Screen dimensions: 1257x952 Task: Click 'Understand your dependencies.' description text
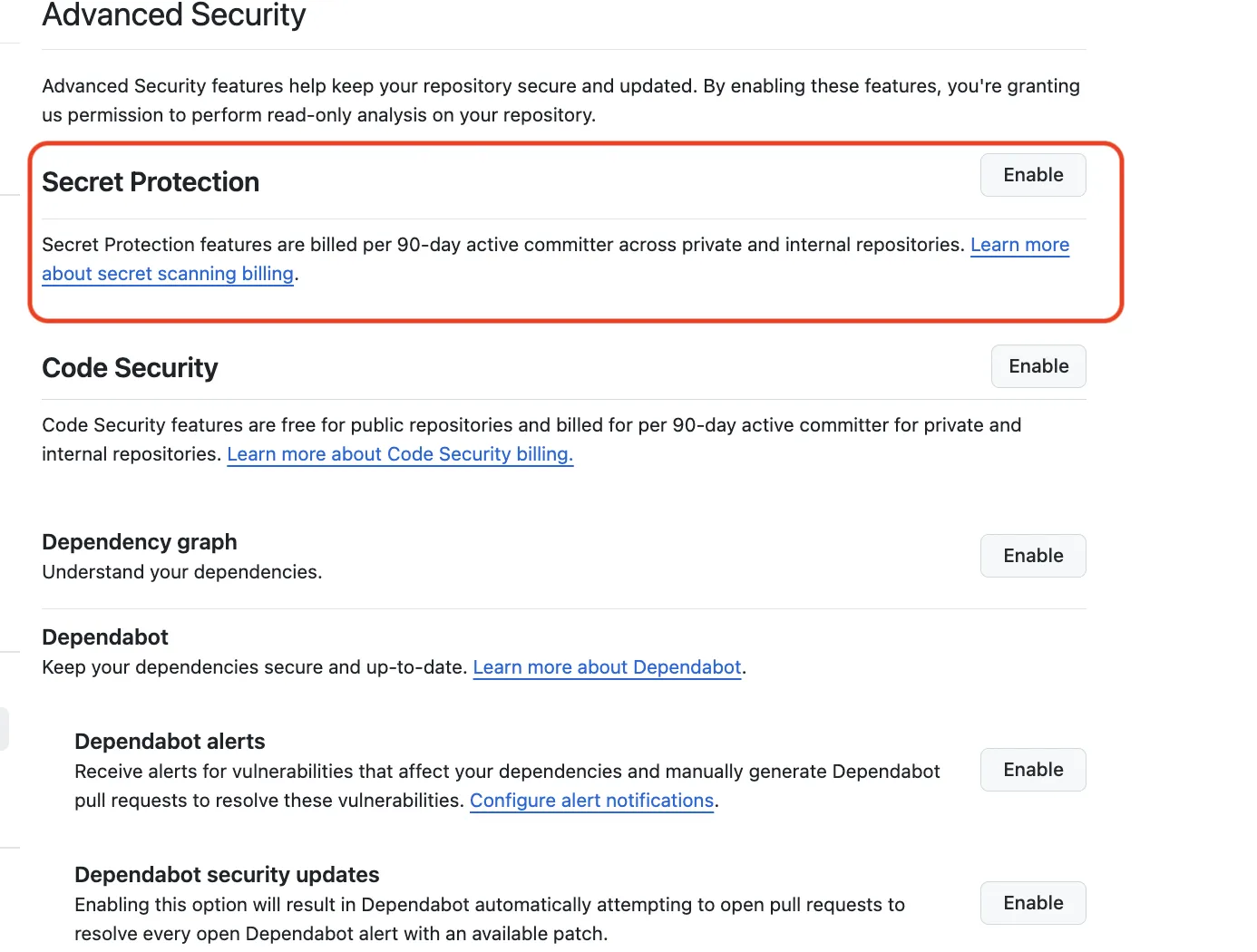tap(182, 572)
